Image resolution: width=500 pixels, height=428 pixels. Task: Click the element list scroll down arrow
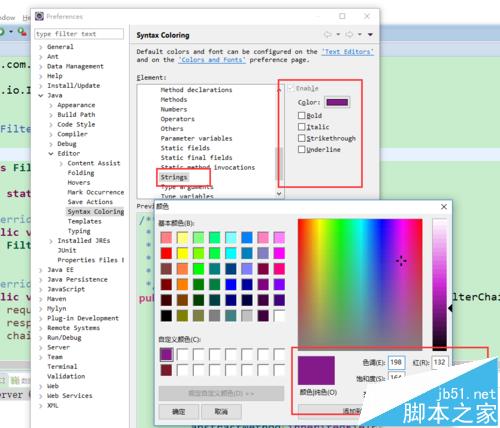pos(279,194)
